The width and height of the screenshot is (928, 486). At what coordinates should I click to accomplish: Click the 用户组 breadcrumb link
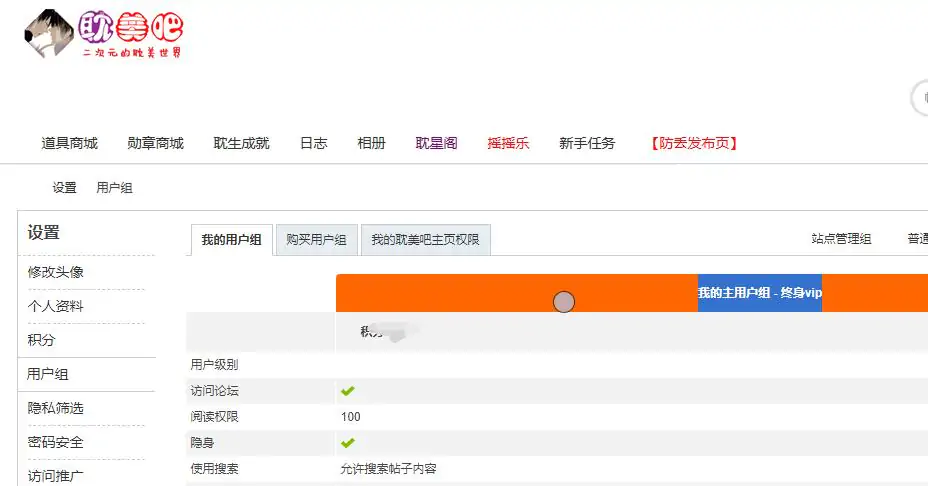[114, 188]
